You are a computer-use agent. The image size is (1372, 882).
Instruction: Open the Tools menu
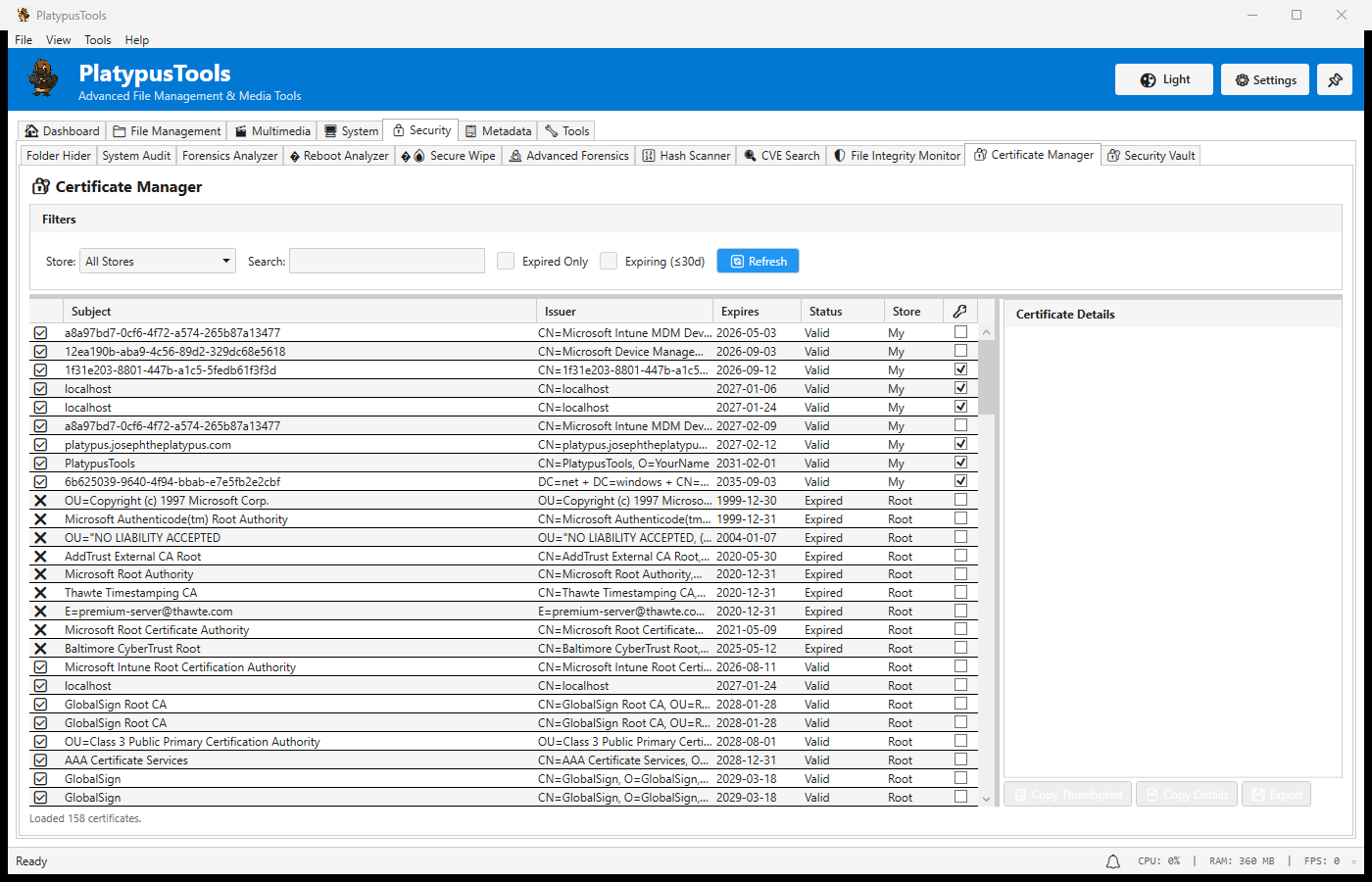(97, 39)
